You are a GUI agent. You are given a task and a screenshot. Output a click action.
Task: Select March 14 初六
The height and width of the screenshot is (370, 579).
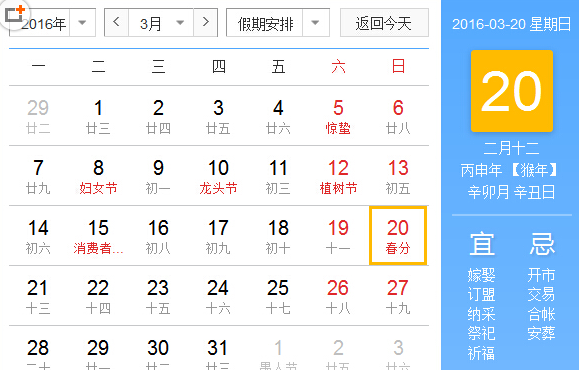(38, 236)
